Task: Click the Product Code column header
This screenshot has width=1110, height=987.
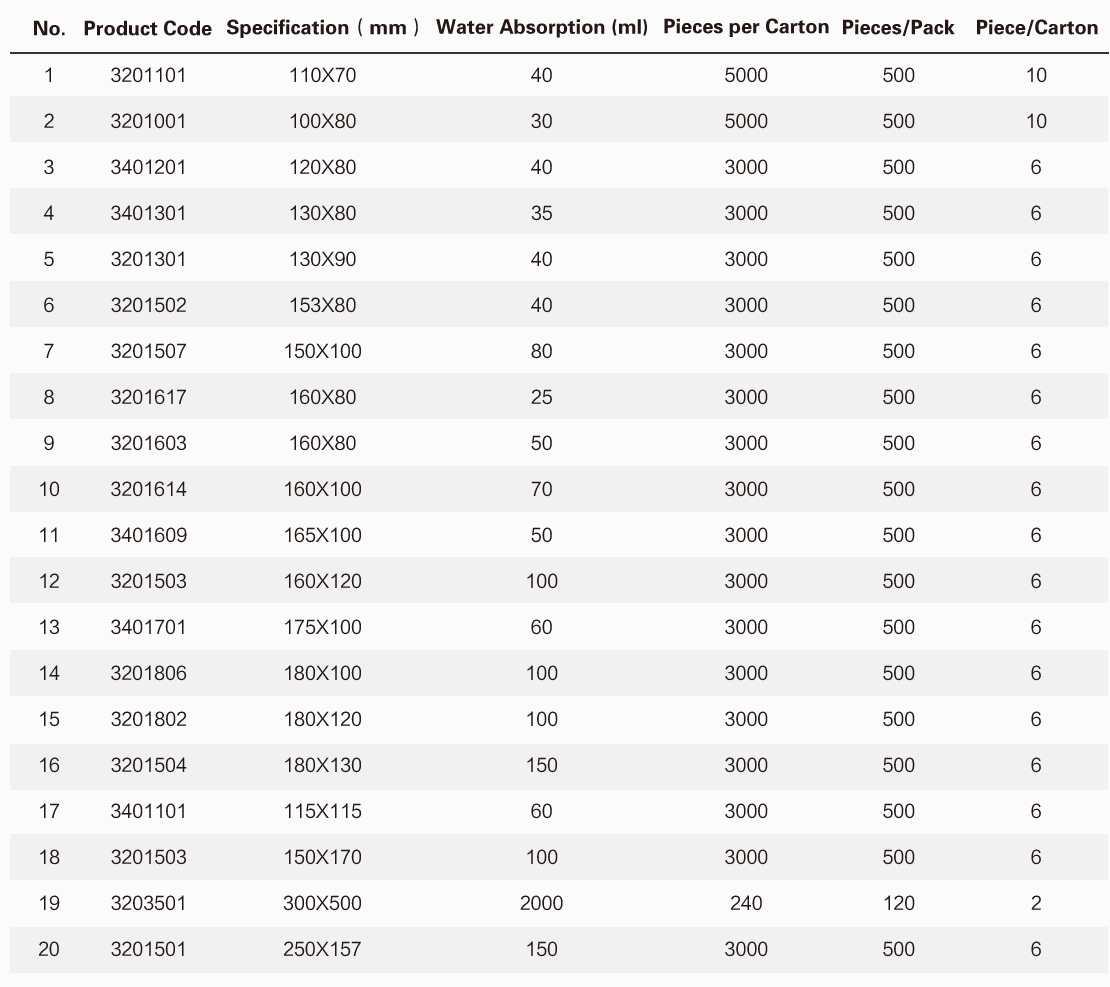Action: click(x=147, y=28)
